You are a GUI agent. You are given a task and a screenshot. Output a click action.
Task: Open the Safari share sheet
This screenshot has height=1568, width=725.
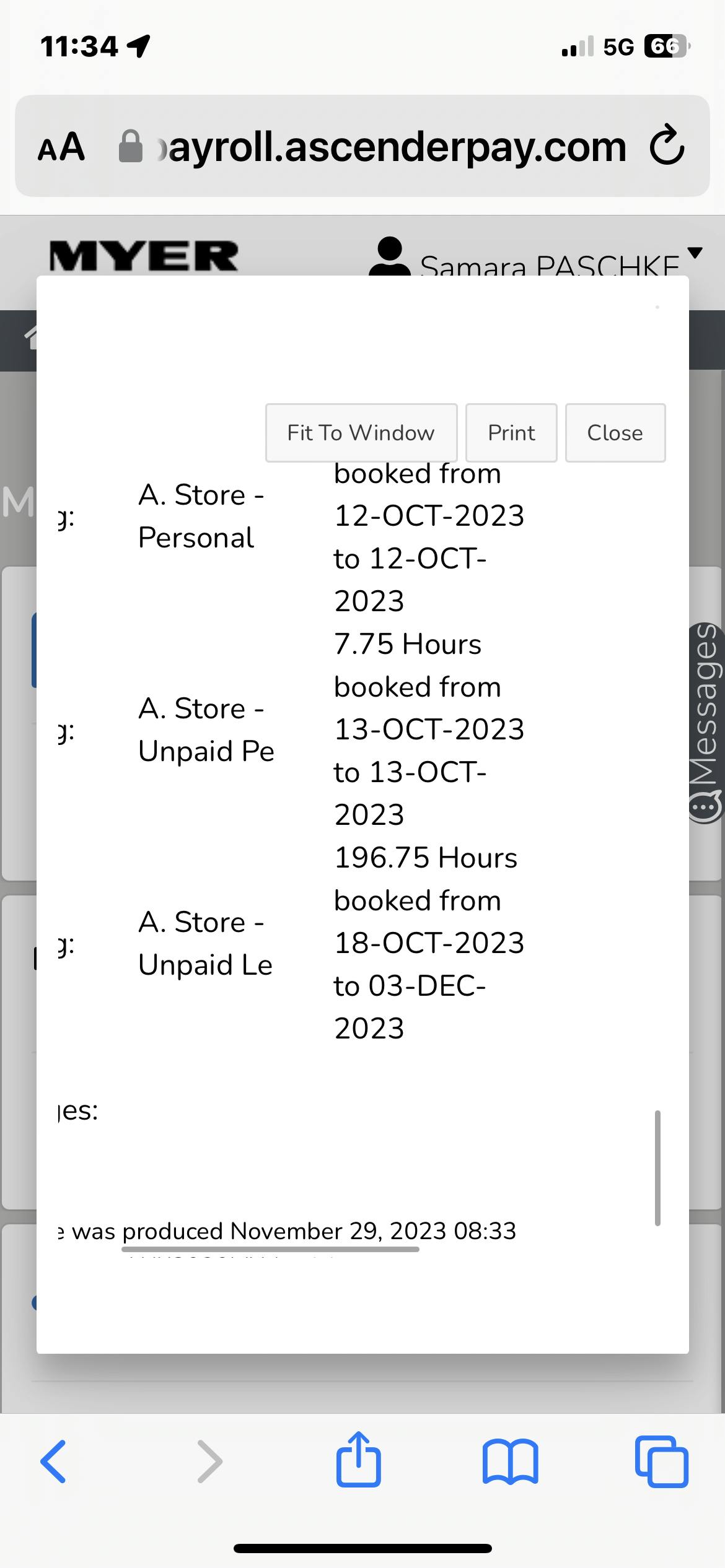(x=358, y=1460)
